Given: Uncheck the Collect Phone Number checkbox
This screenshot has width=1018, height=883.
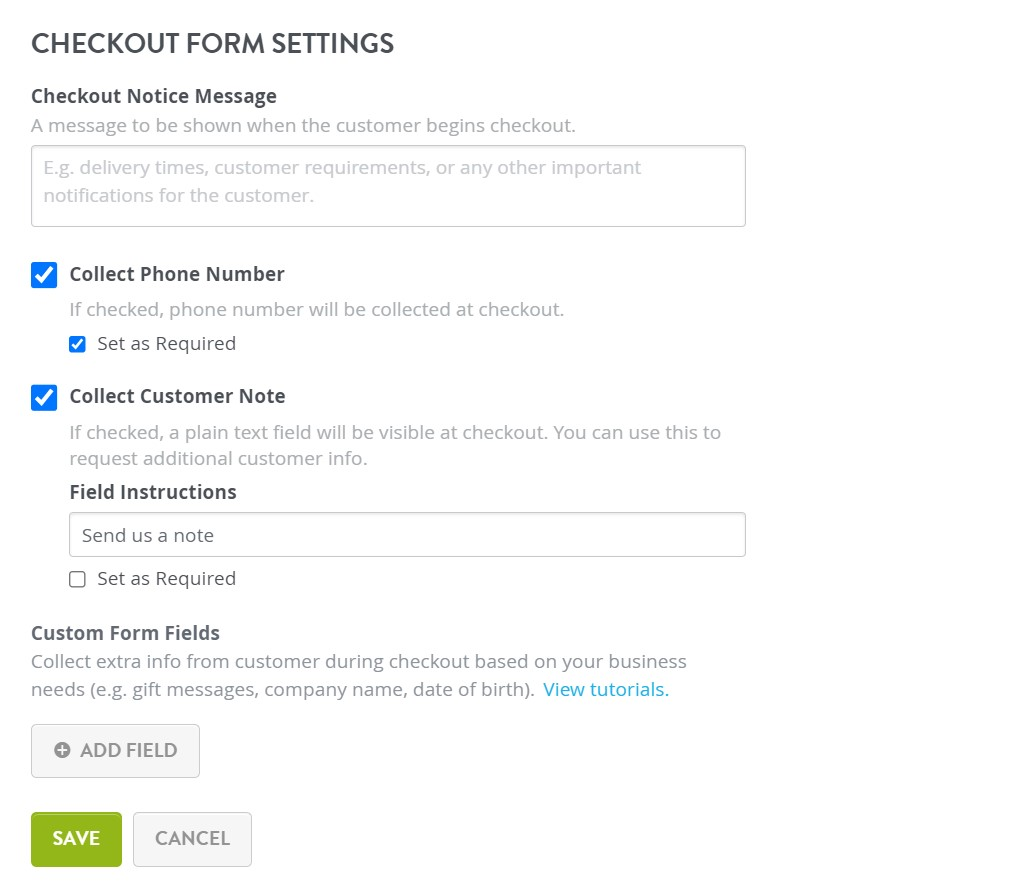Looking at the screenshot, I should coord(44,275).
